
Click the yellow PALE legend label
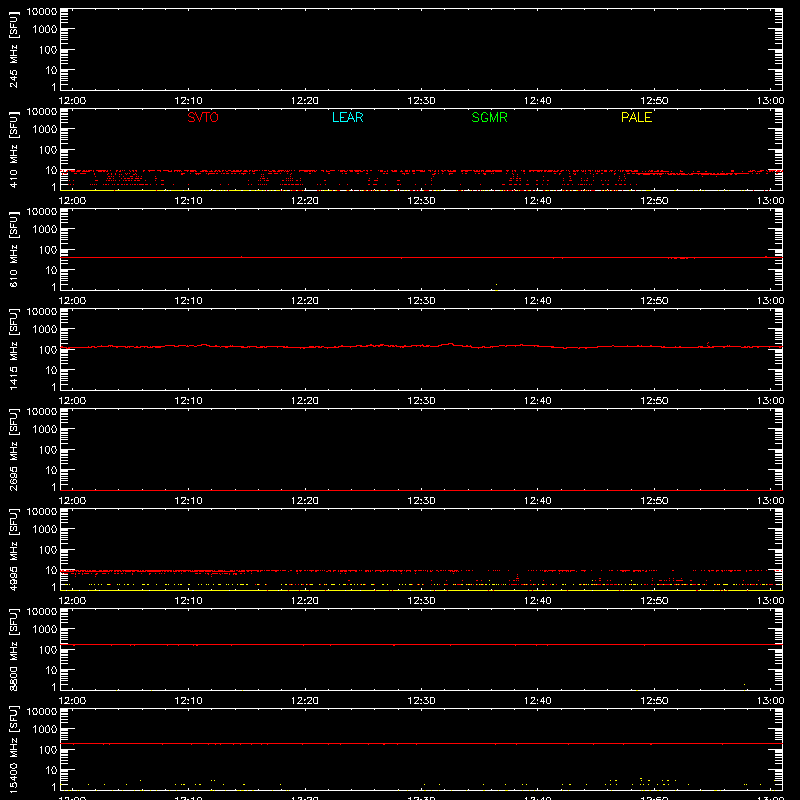636,117
